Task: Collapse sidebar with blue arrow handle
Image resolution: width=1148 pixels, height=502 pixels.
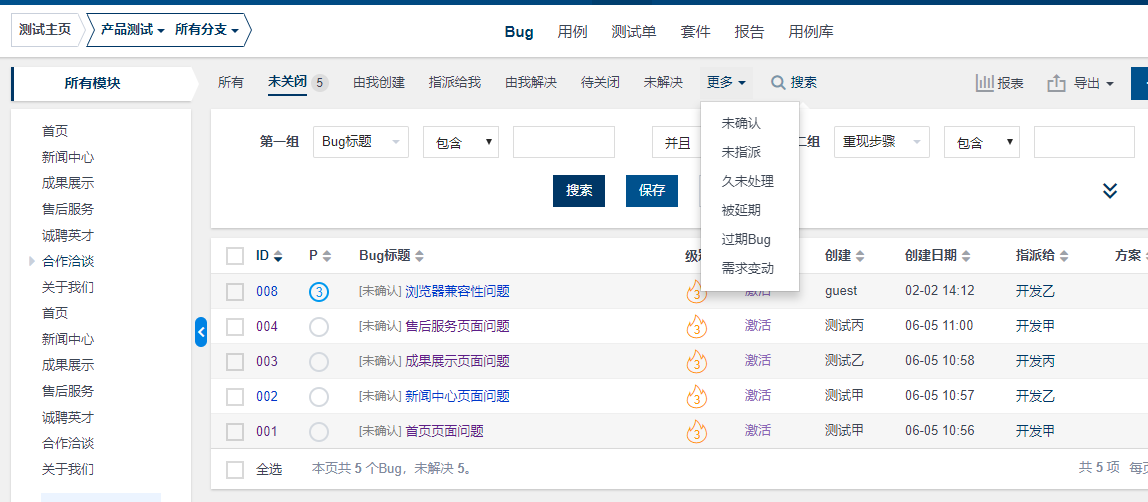Action: click(201, 331)
